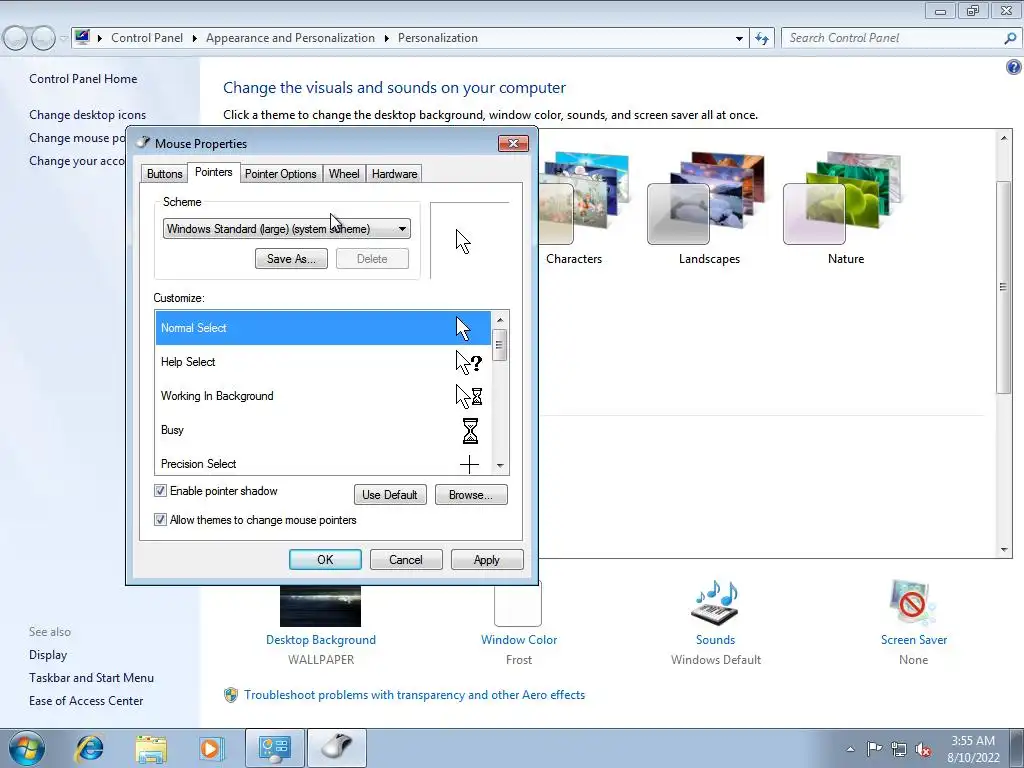Select the Help Select pointer row
1024x768 pixels.
(323, 362)
